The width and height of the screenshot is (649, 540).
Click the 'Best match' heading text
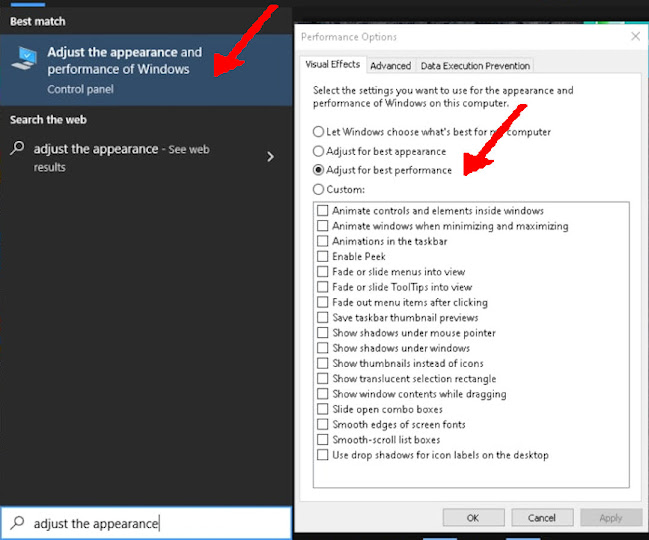coord(38,22)
